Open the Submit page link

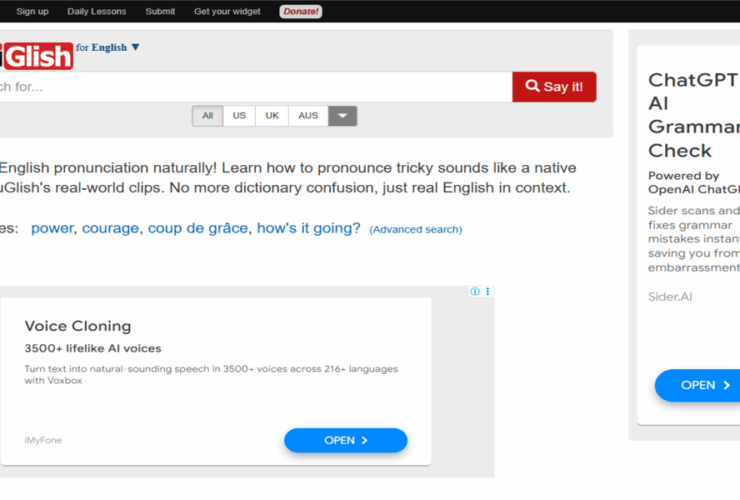(x=160, y=11)
